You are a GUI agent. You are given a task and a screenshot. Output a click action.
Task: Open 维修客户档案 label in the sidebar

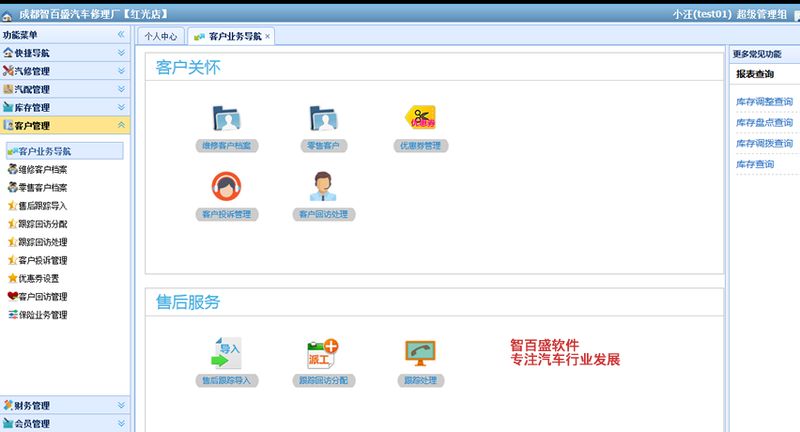tap(43, 169)
